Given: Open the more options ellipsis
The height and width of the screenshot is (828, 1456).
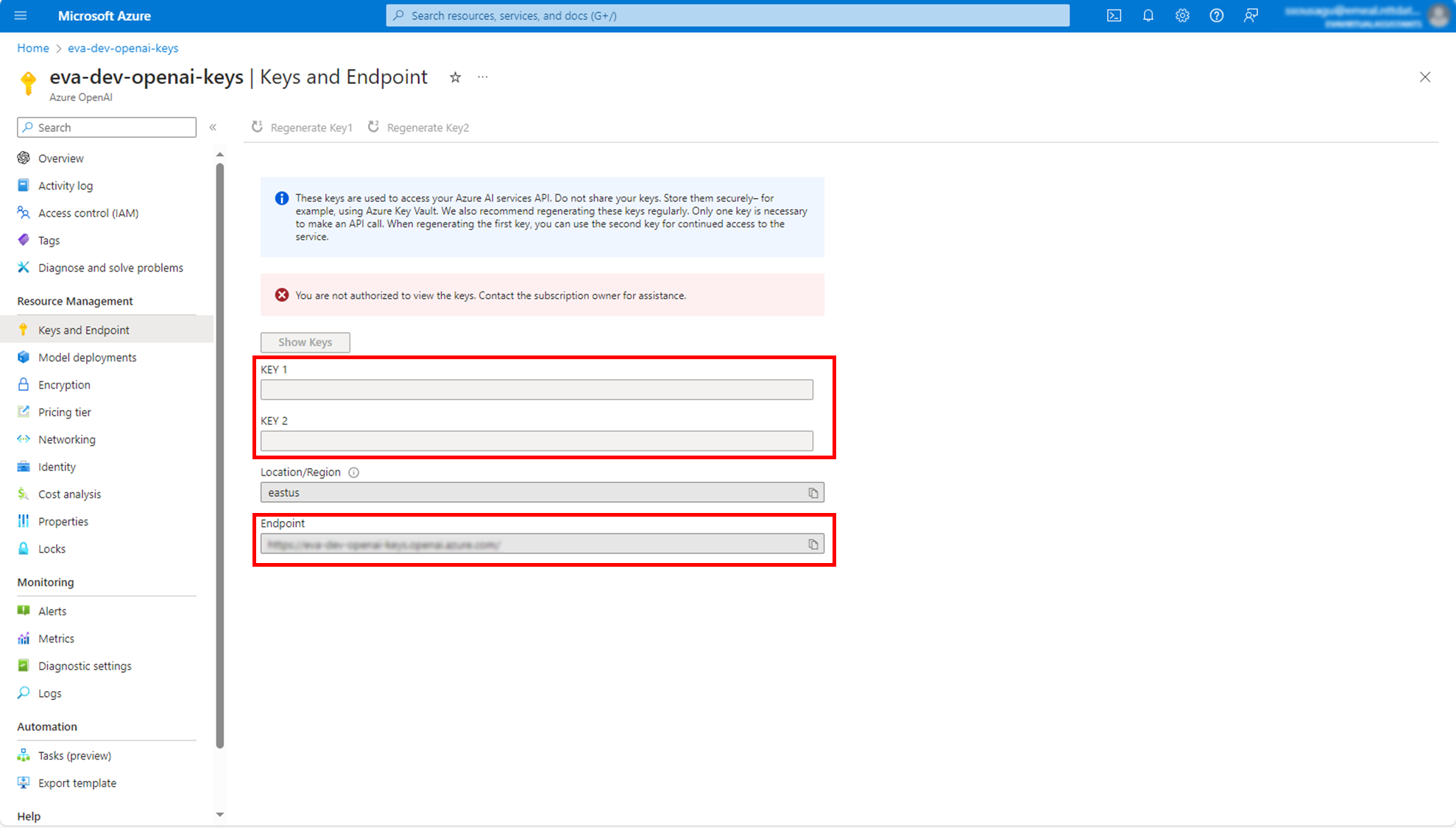Looking at the screenshot, I should pos(483,77).
